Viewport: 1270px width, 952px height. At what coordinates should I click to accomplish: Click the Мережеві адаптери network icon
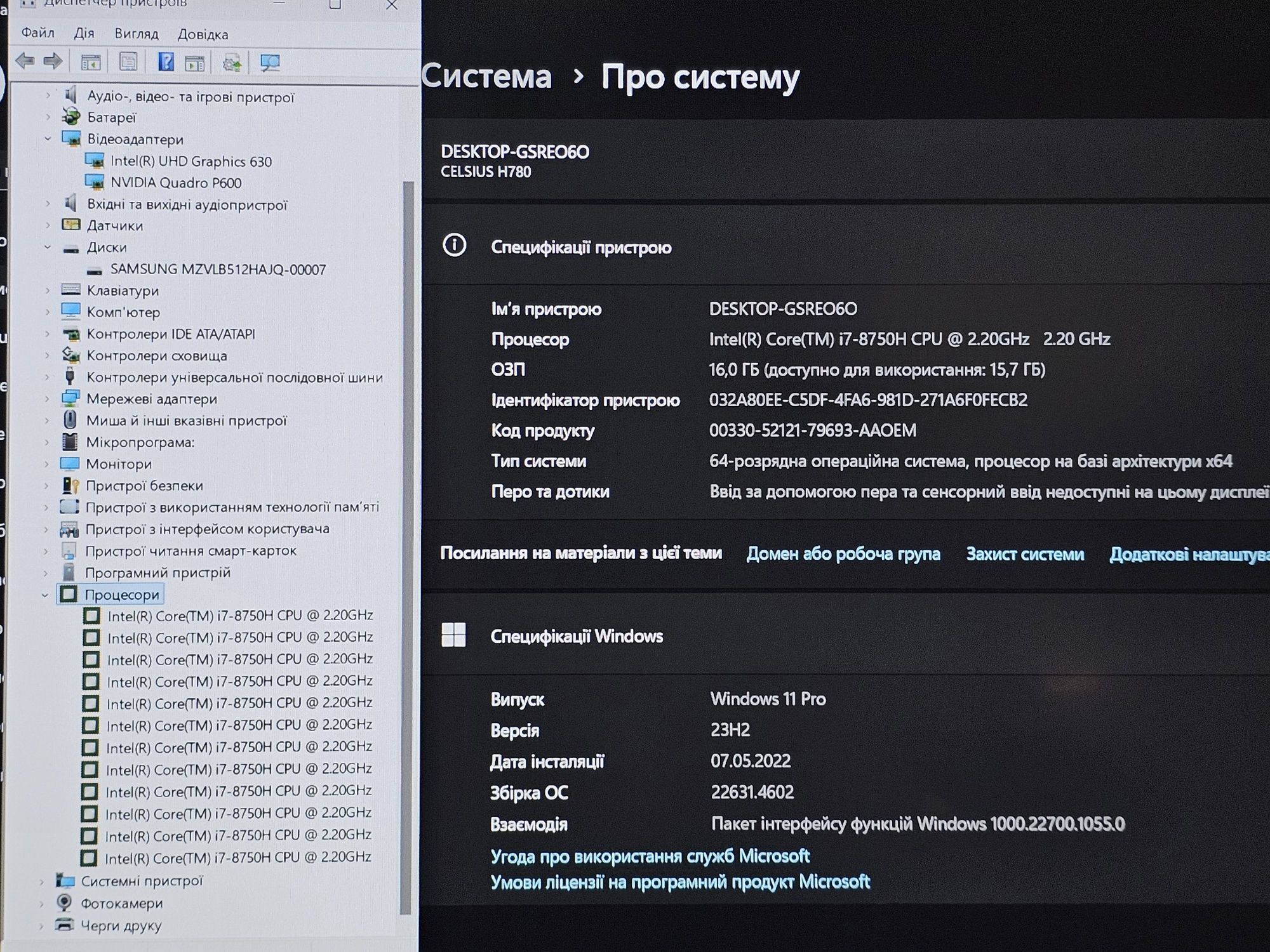coord(70,398)
